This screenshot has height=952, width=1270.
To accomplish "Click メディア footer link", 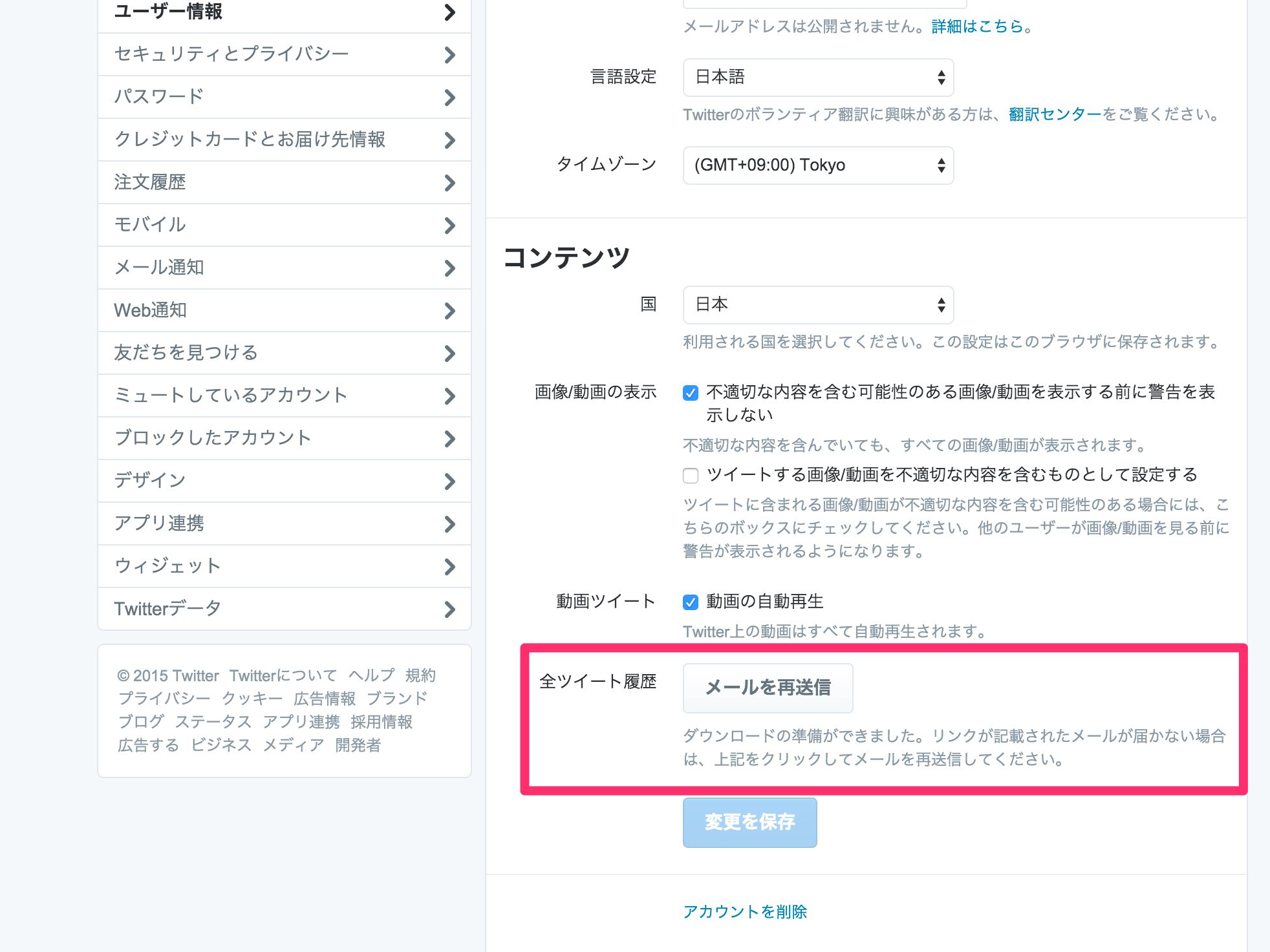I will click(x=294, y=745).
